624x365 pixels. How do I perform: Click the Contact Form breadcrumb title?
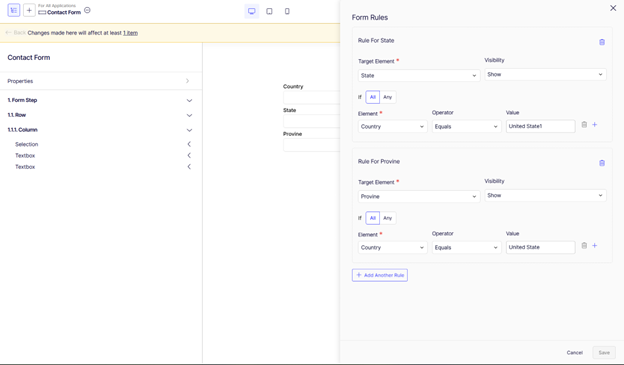click(64, 12)
